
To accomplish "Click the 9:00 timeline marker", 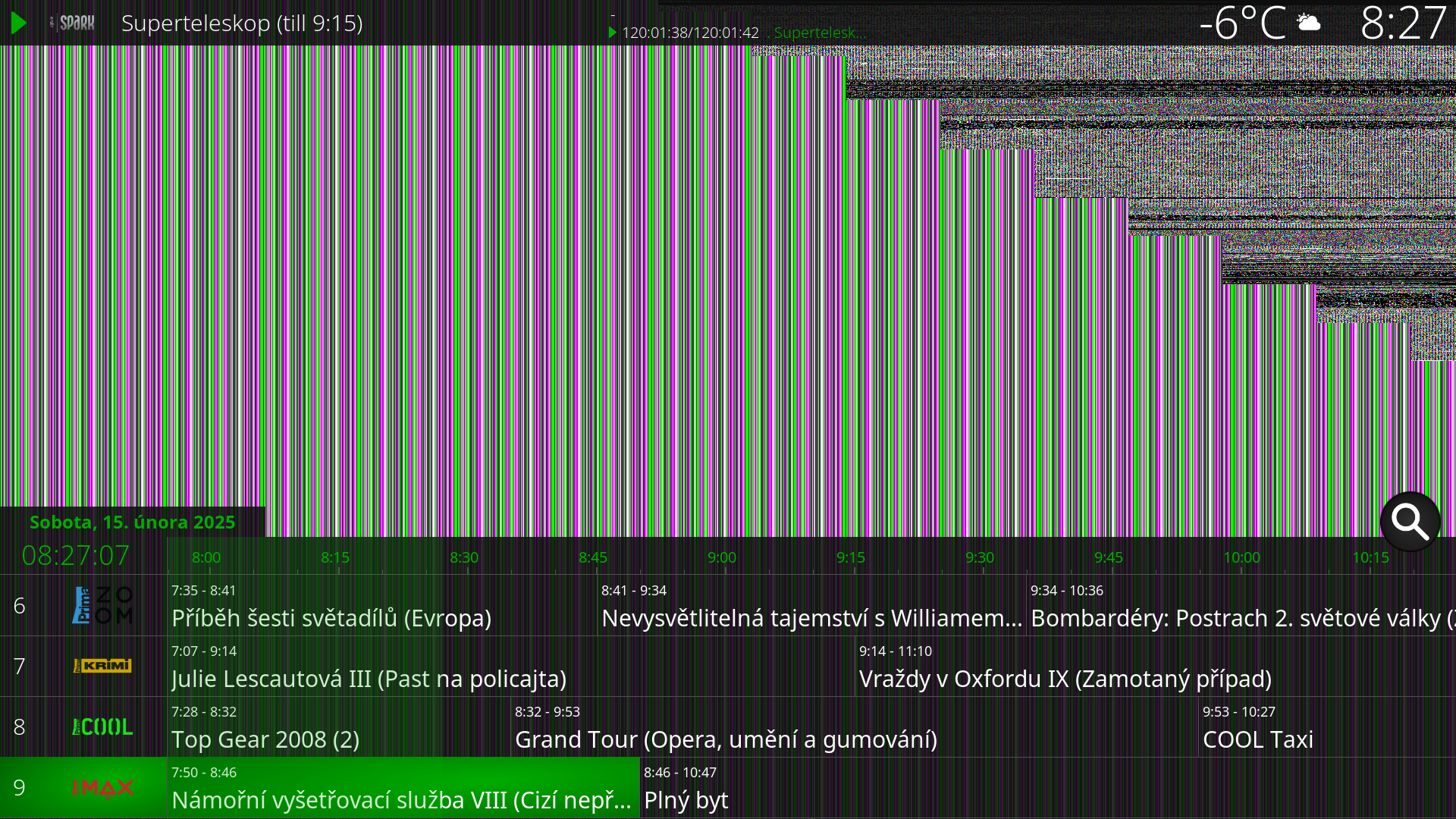I will tap(721, 557).
